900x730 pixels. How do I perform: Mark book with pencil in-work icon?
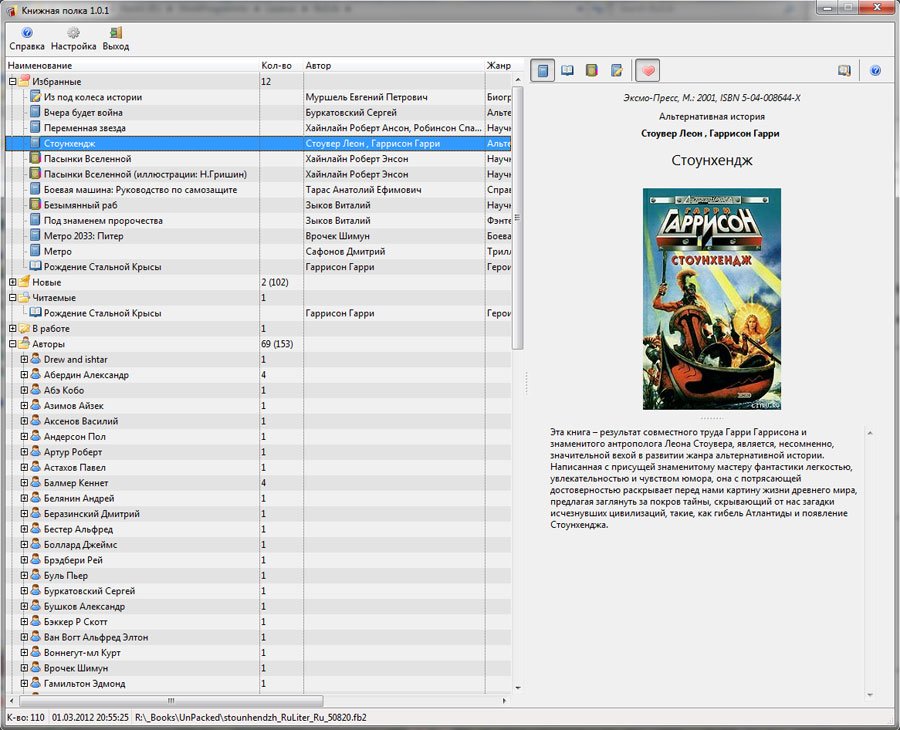click(616, 71)
